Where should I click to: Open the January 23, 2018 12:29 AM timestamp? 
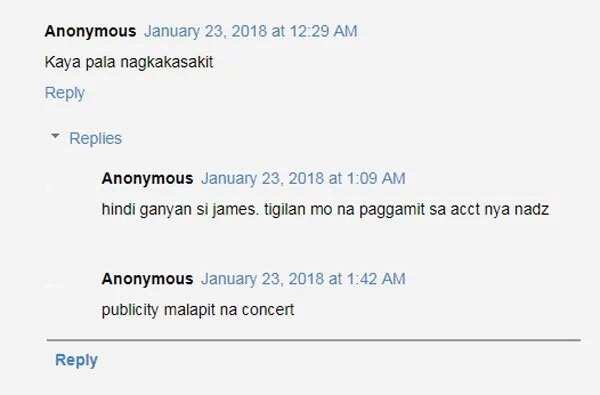pos(251,31)
